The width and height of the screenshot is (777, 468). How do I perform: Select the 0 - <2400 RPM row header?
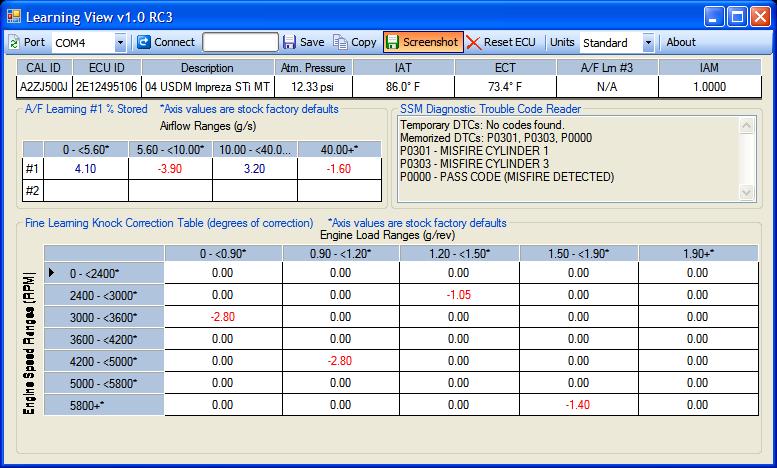[x=104, y=272]
